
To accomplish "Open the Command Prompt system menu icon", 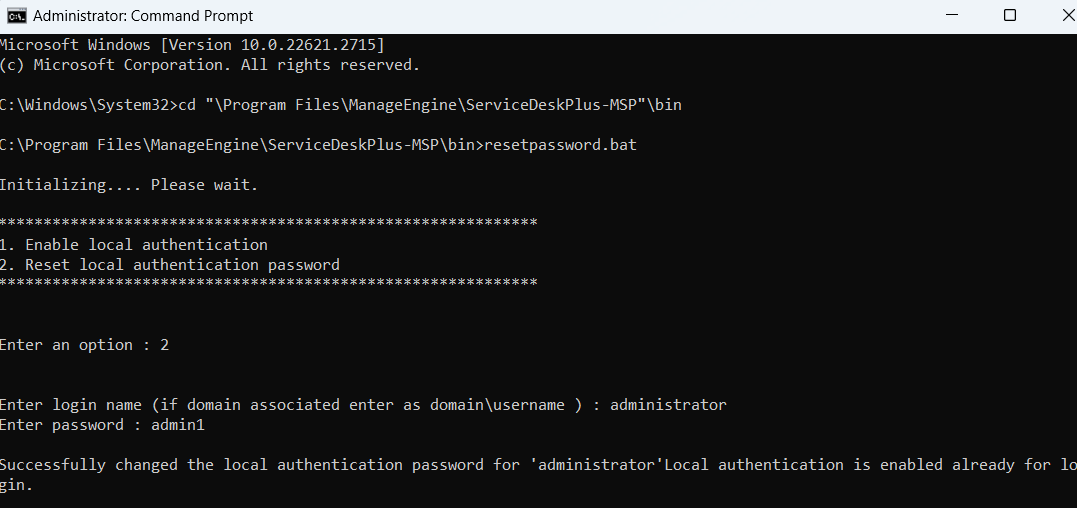I will [16, 16].
